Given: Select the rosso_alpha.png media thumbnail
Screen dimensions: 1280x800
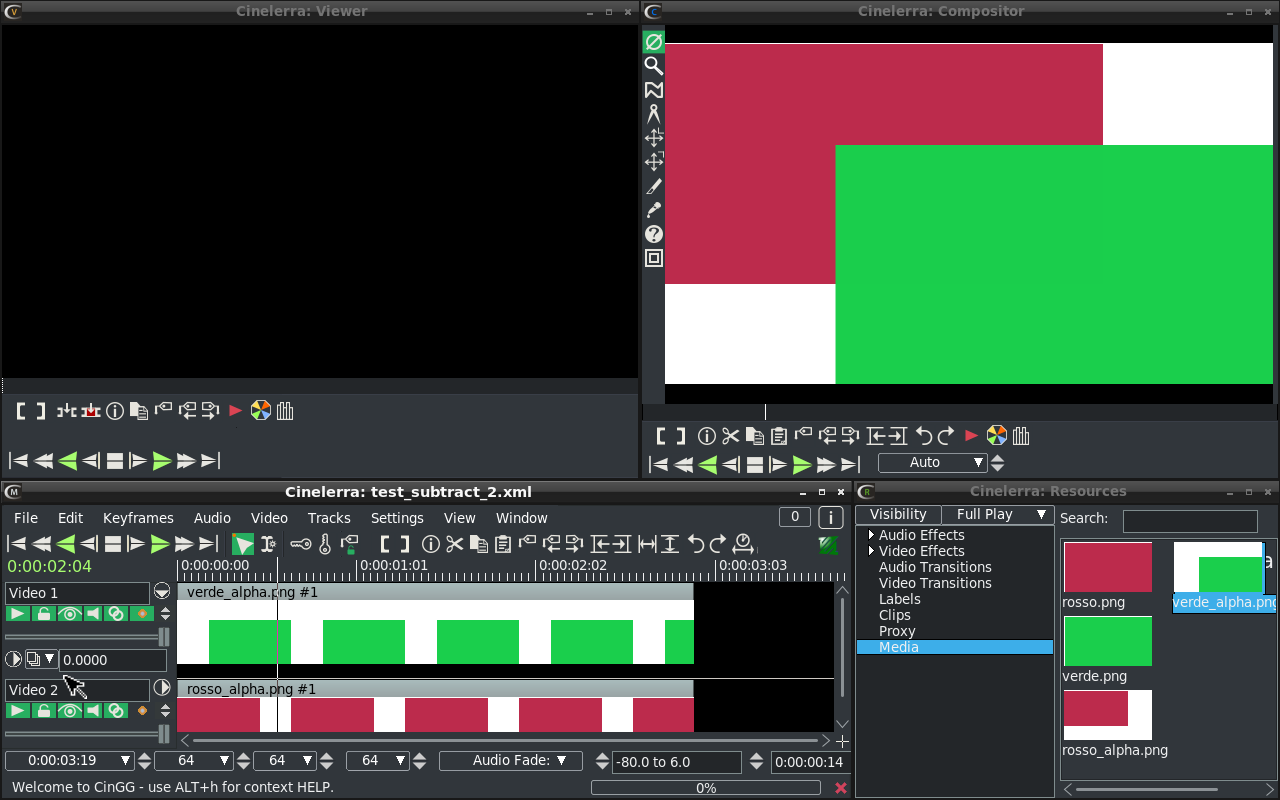Looking at the screenshot, I should tap(1107, 715).
